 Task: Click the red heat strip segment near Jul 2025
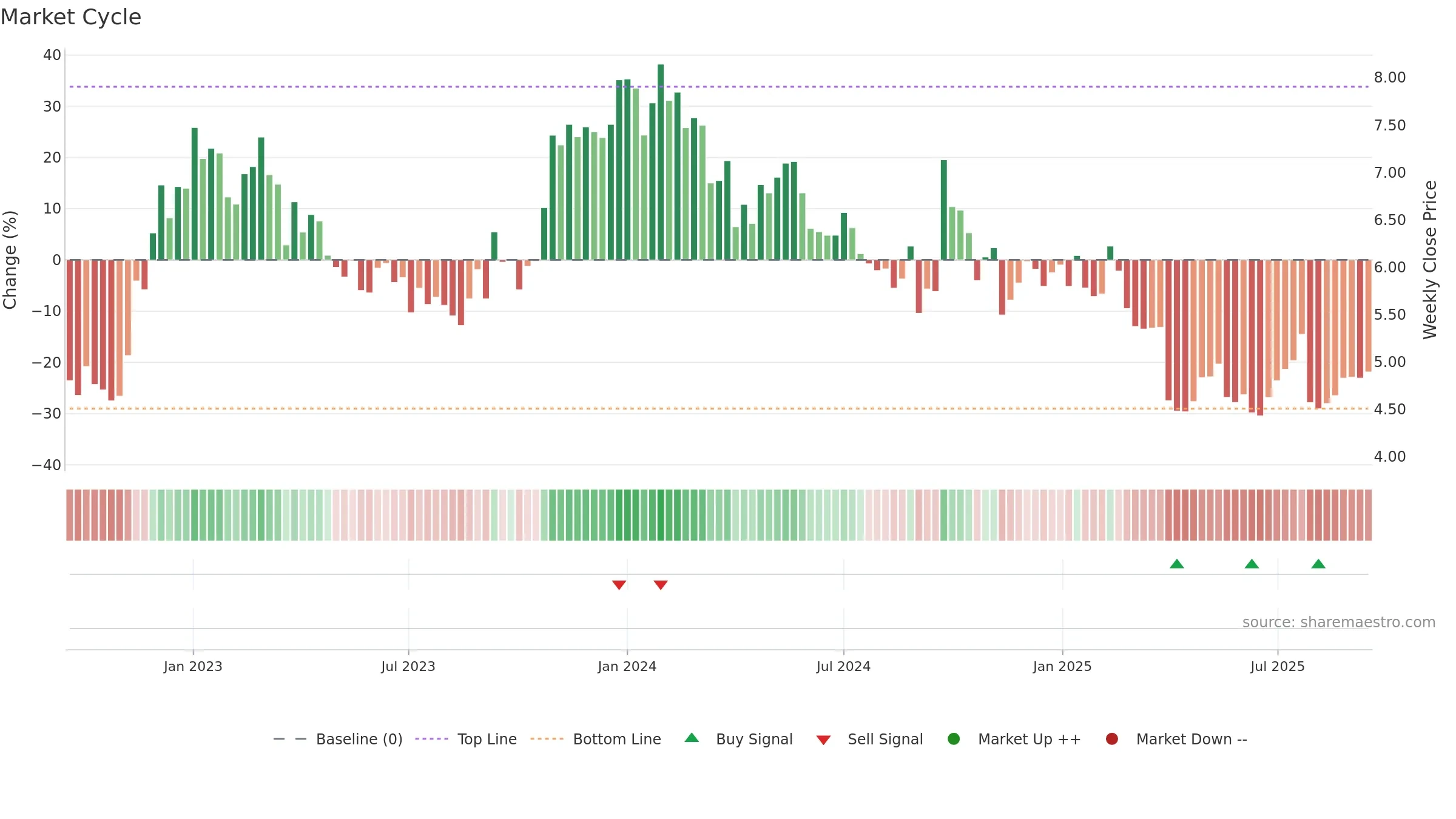(1277, 515)
